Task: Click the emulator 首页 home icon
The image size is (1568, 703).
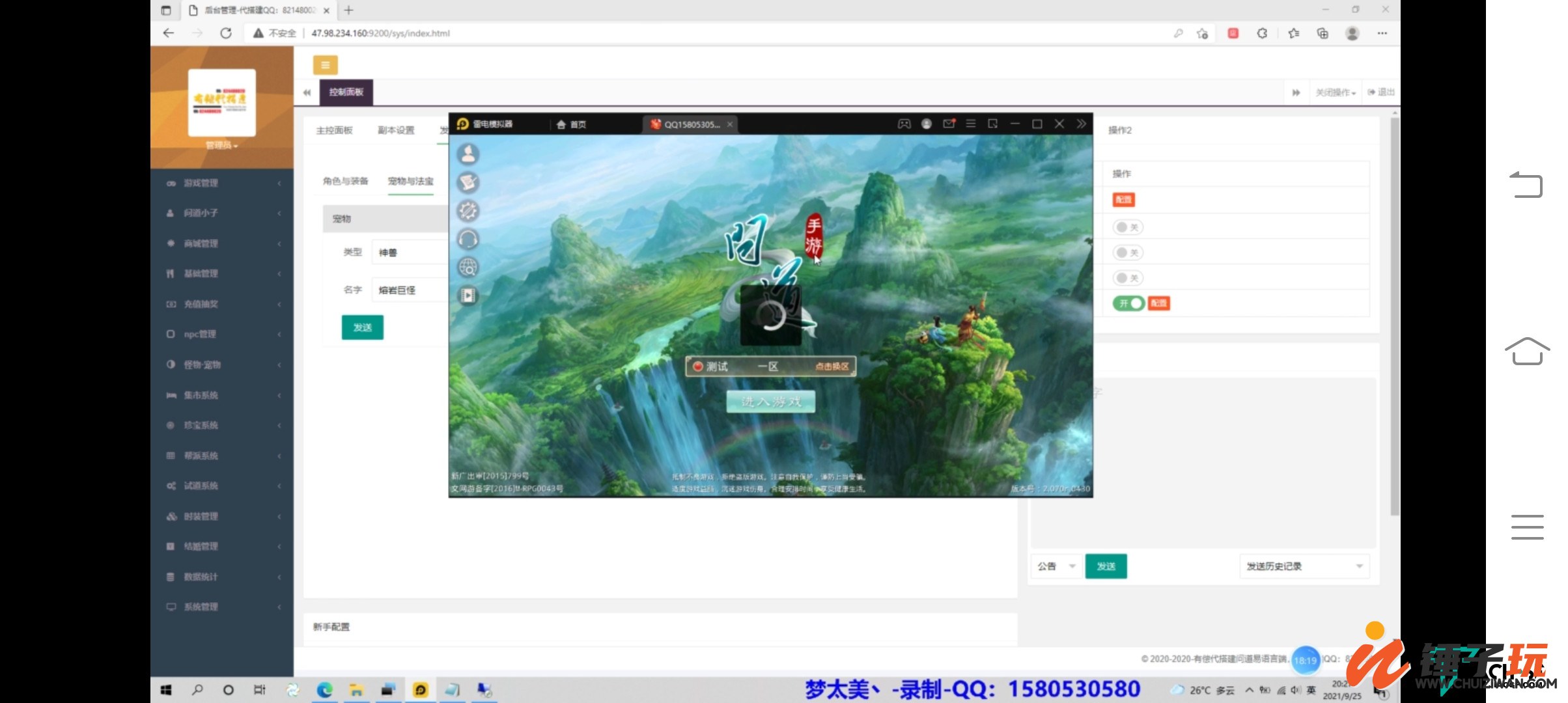Action: (x=571, y=124)
